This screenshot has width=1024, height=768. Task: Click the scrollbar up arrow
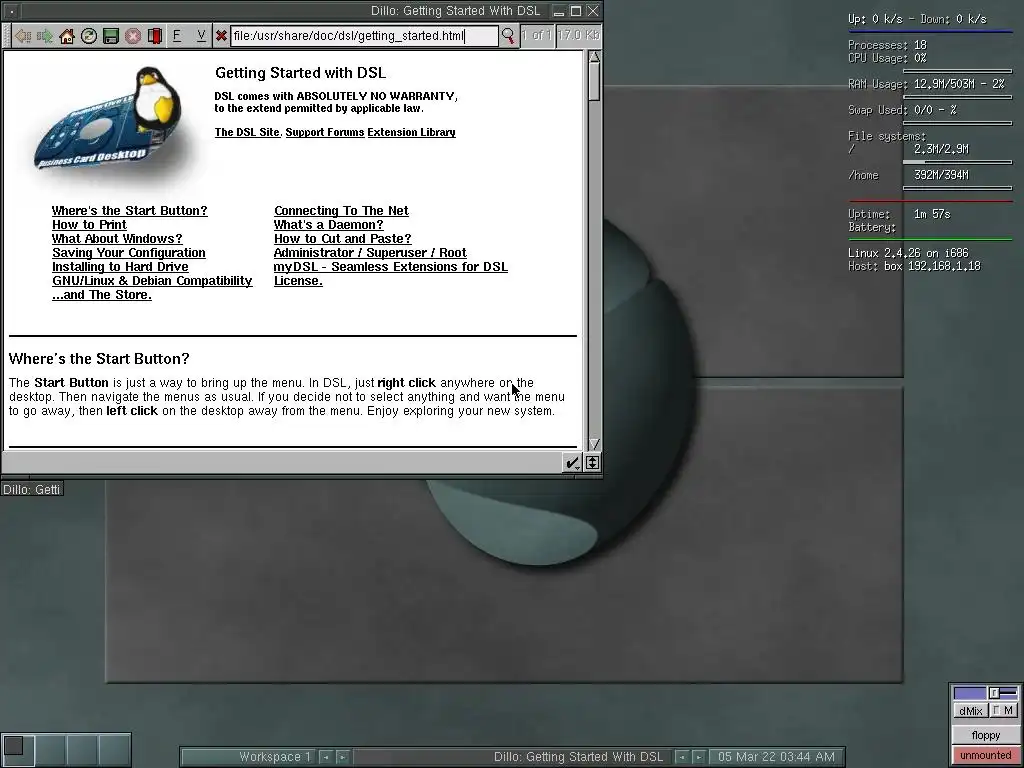tap(594, 57)
